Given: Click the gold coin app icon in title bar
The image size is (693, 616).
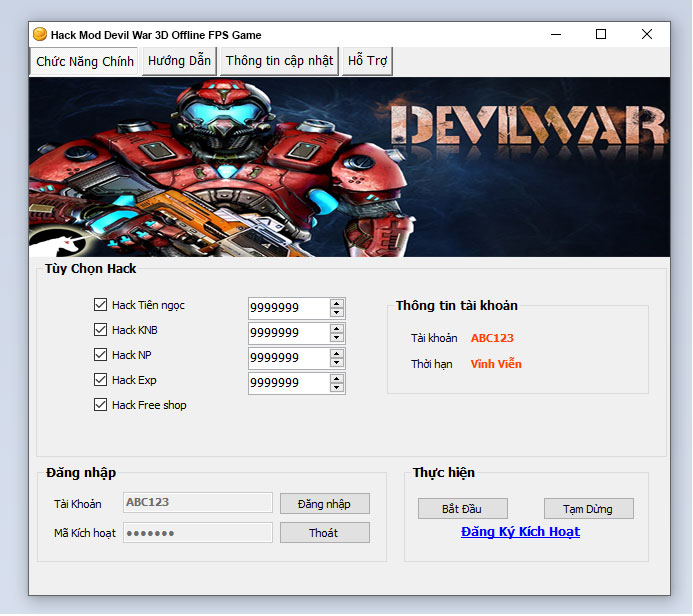Looking at the screenshot, I should (40, 34).
